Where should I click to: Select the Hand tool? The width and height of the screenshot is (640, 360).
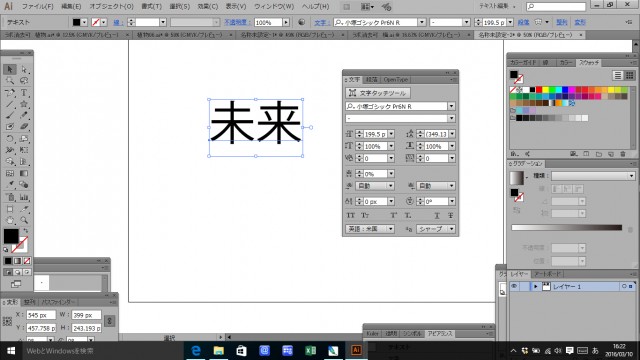coord(10,220)
